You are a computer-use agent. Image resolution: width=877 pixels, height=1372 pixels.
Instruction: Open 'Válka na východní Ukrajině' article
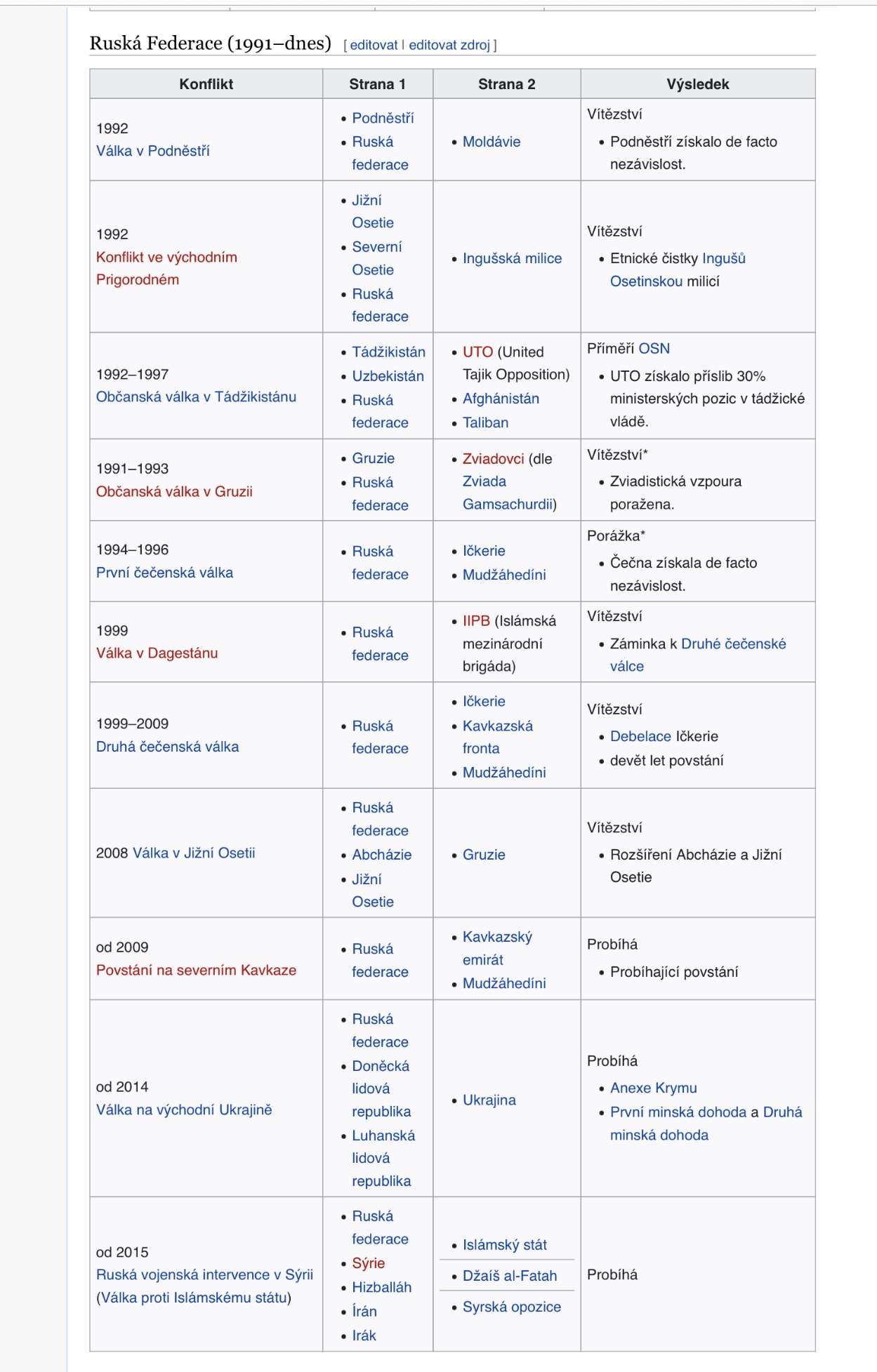[x=184, y=1110]
